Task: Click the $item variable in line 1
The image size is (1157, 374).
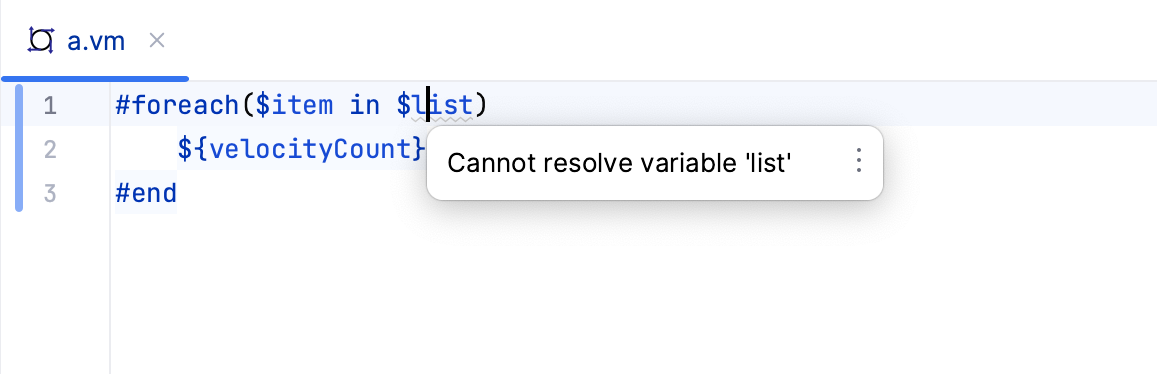Action: 294,105
